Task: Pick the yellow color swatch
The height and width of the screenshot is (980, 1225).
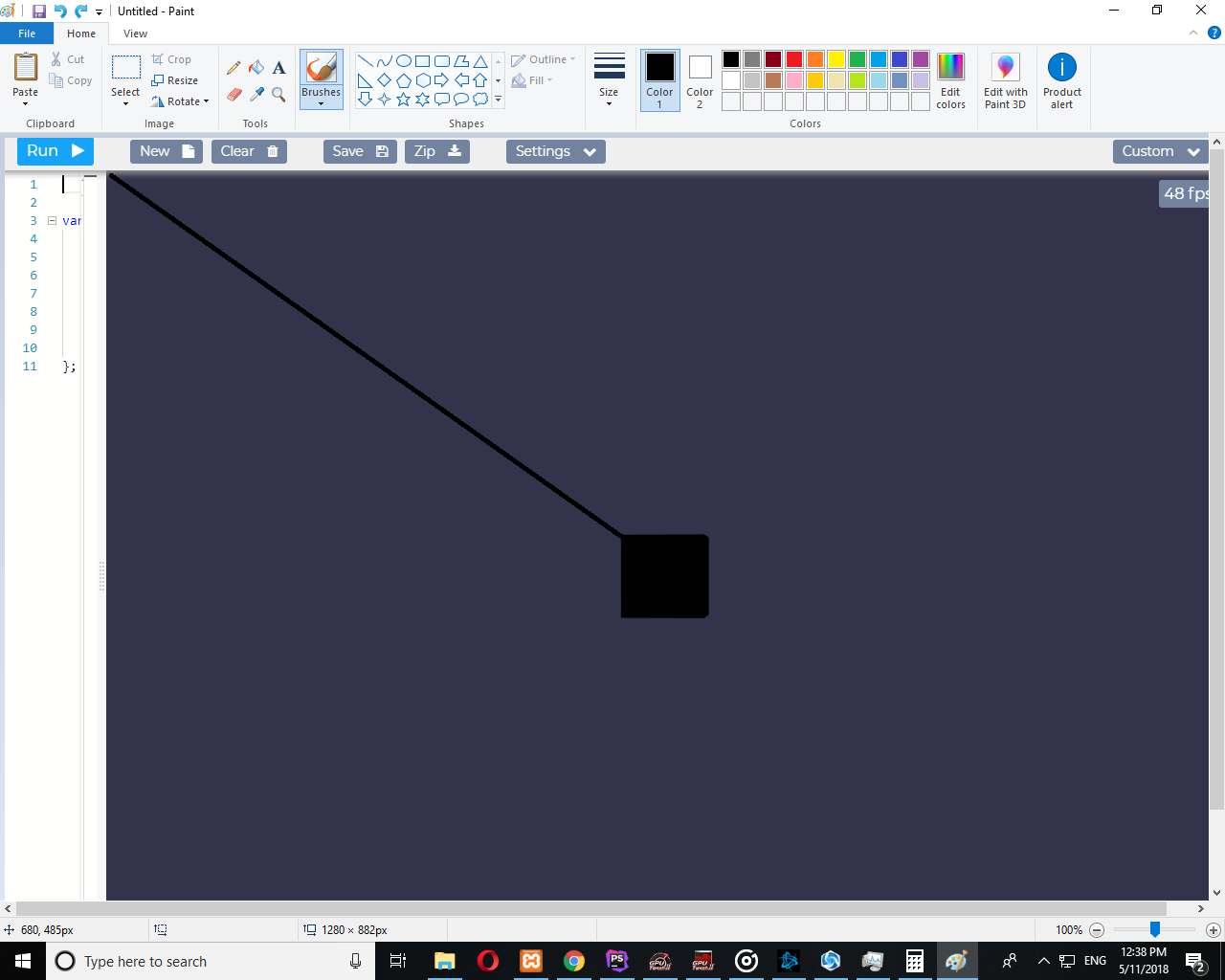Action: (x=836, y=59)
